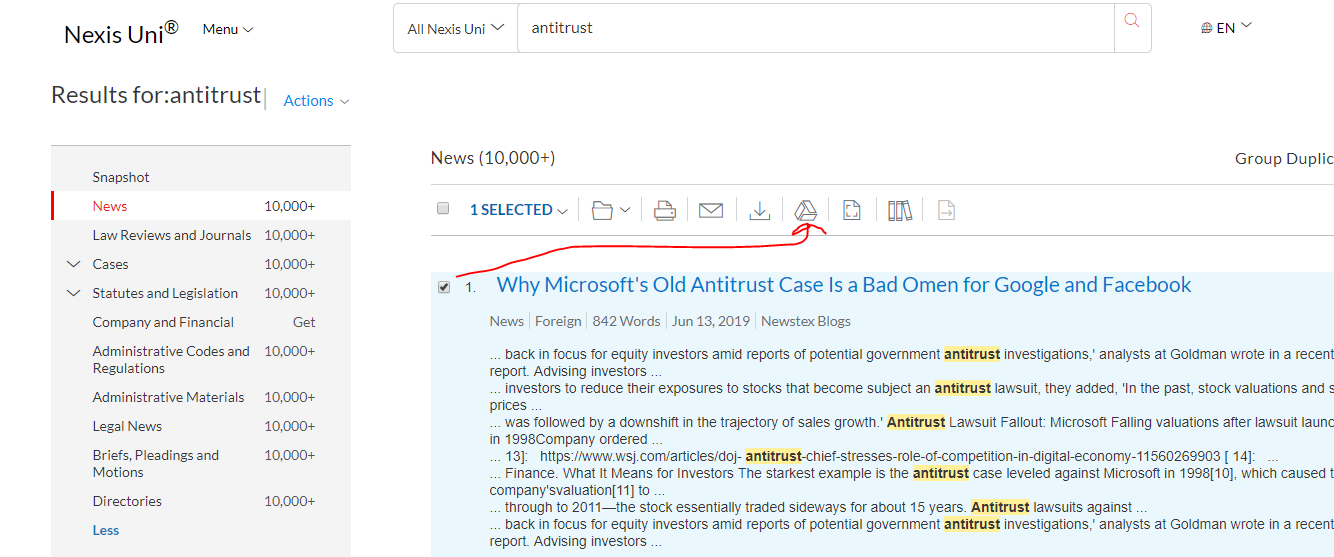Print the selected document

pyautogui.click(x=665, y=210)
